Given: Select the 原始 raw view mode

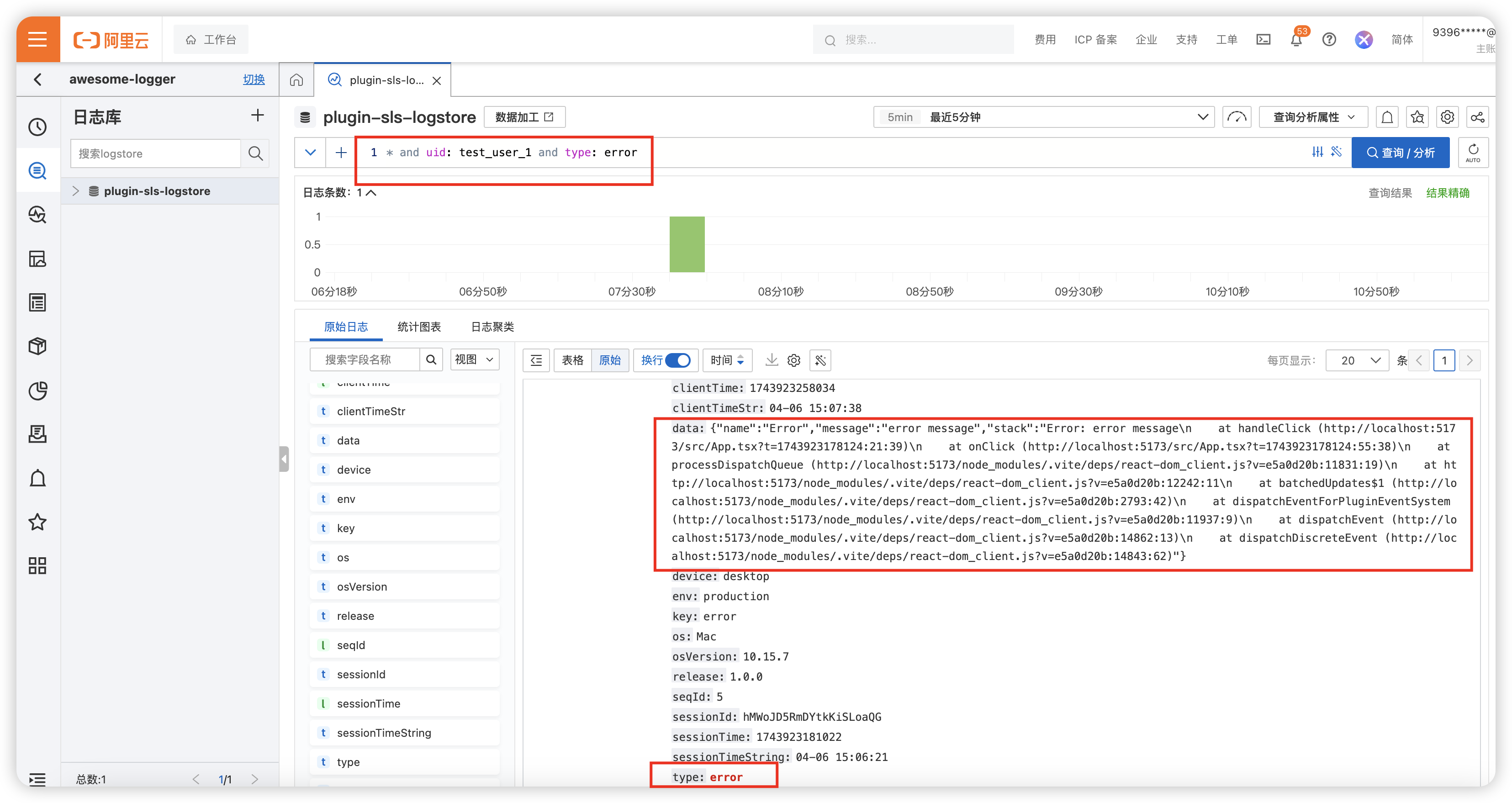Looking at the screenshot, I should click(x=610, y=360).
